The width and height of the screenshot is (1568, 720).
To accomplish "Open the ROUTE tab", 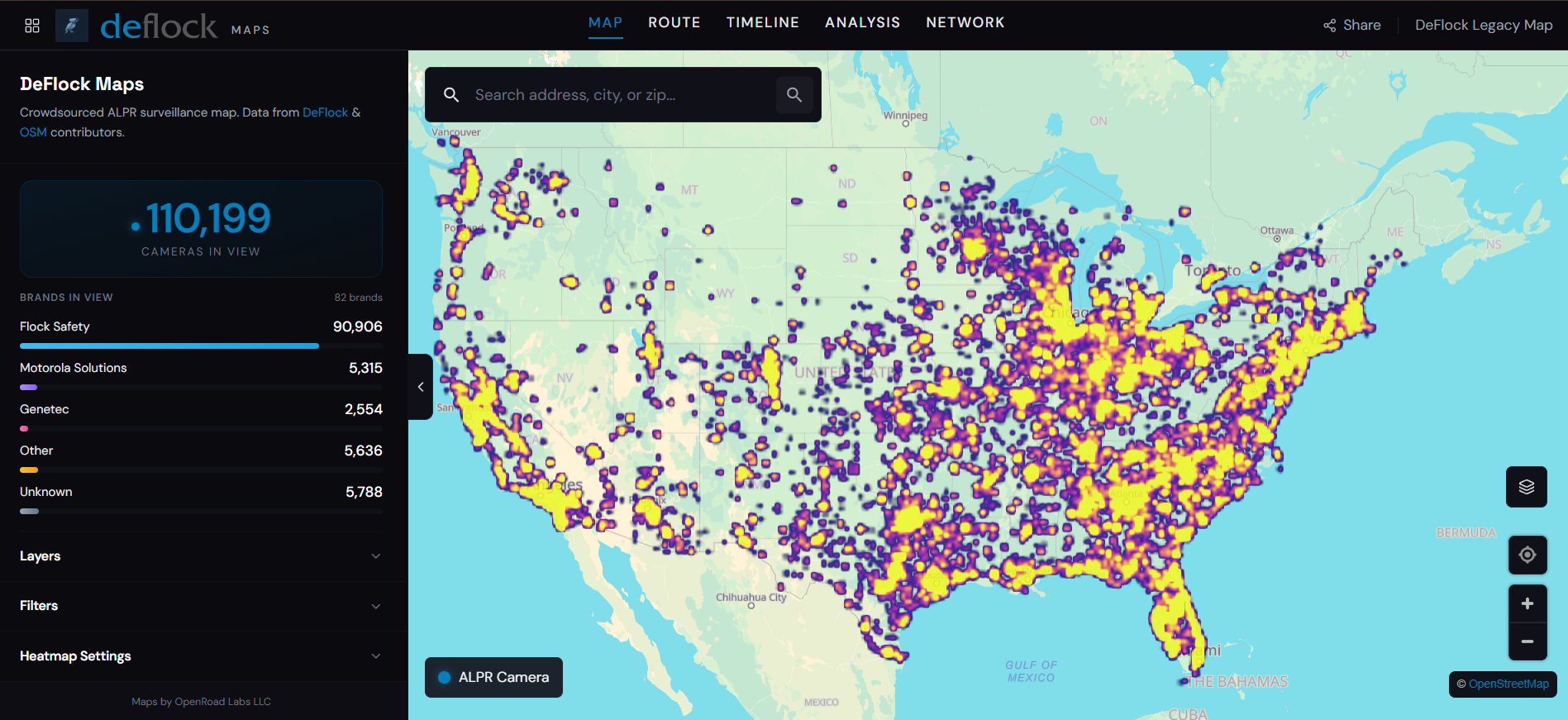I will [674, 22].
